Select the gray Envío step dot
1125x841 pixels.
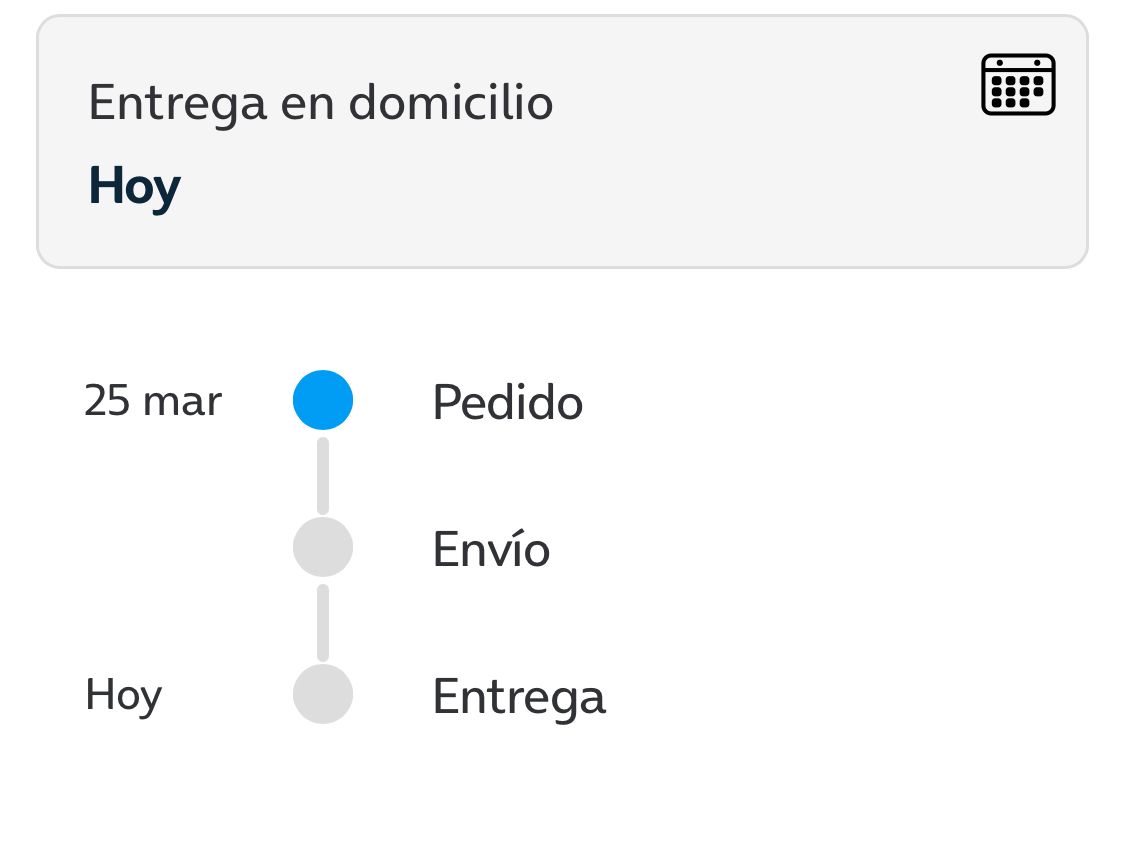[x=323, y=547]
